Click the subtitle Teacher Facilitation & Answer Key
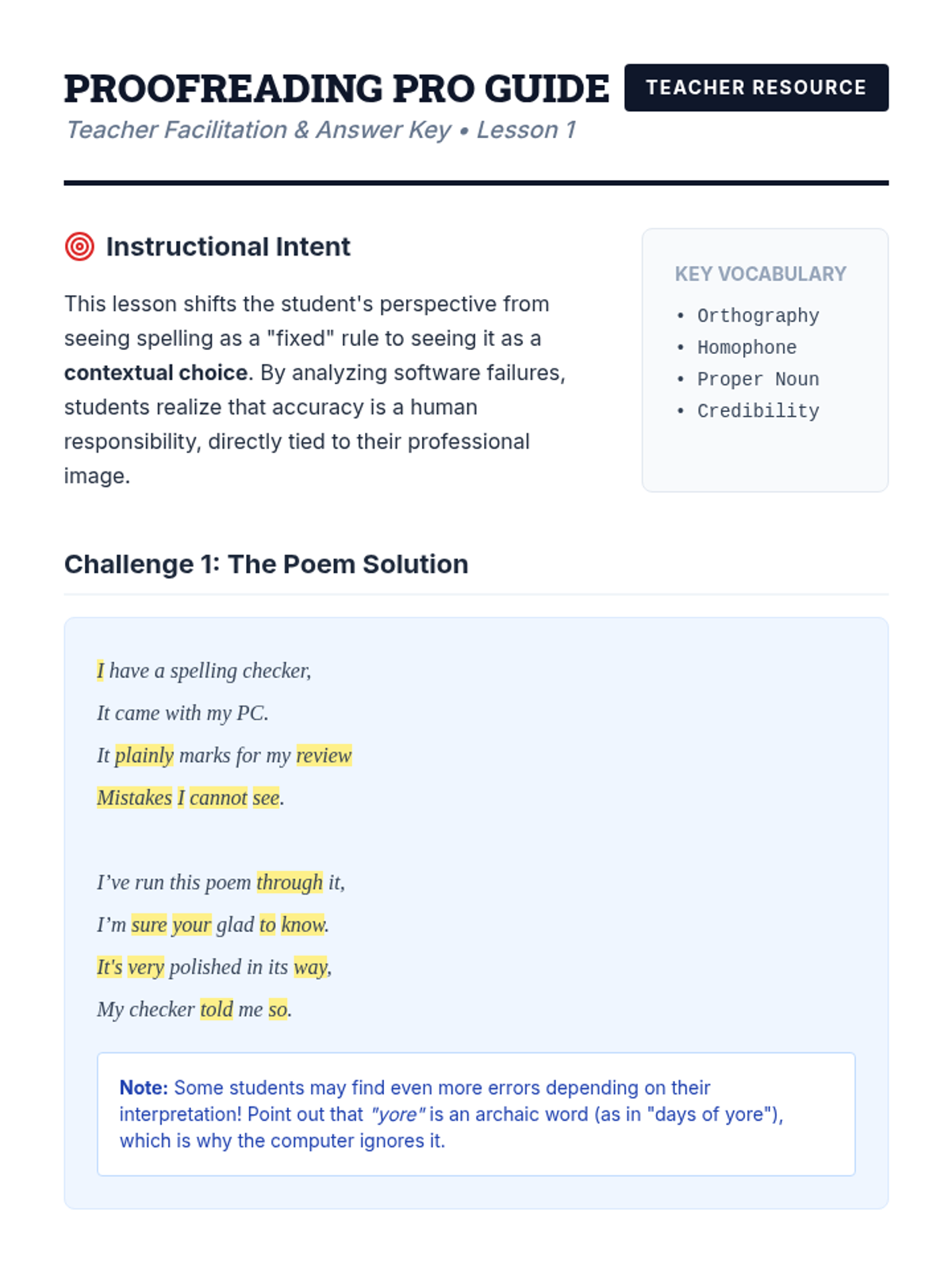Screen dimensions: 952x1270 click(x=259, y=130)
